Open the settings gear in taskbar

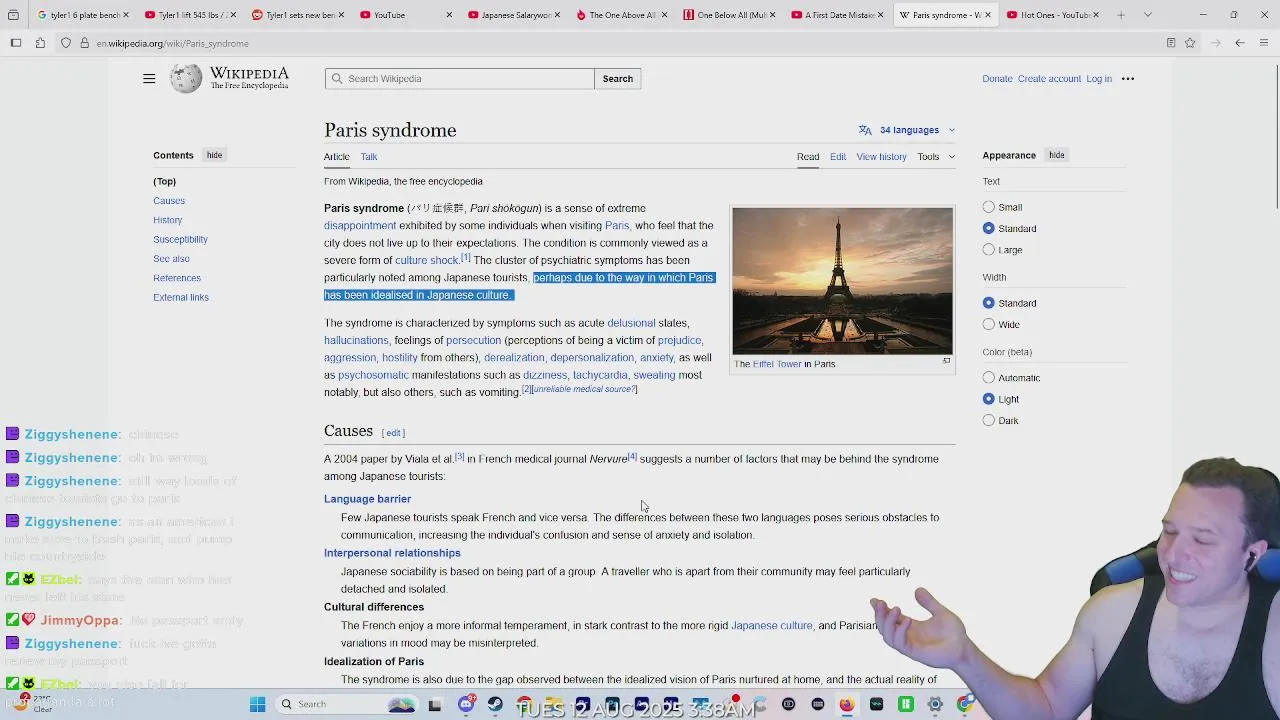click(x=935, y=704)
